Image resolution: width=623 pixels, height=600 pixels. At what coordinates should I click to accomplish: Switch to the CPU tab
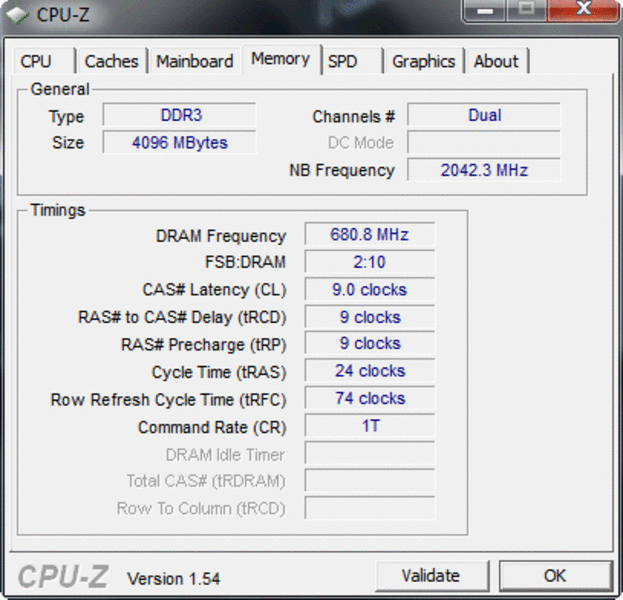(x=44, y=61)
